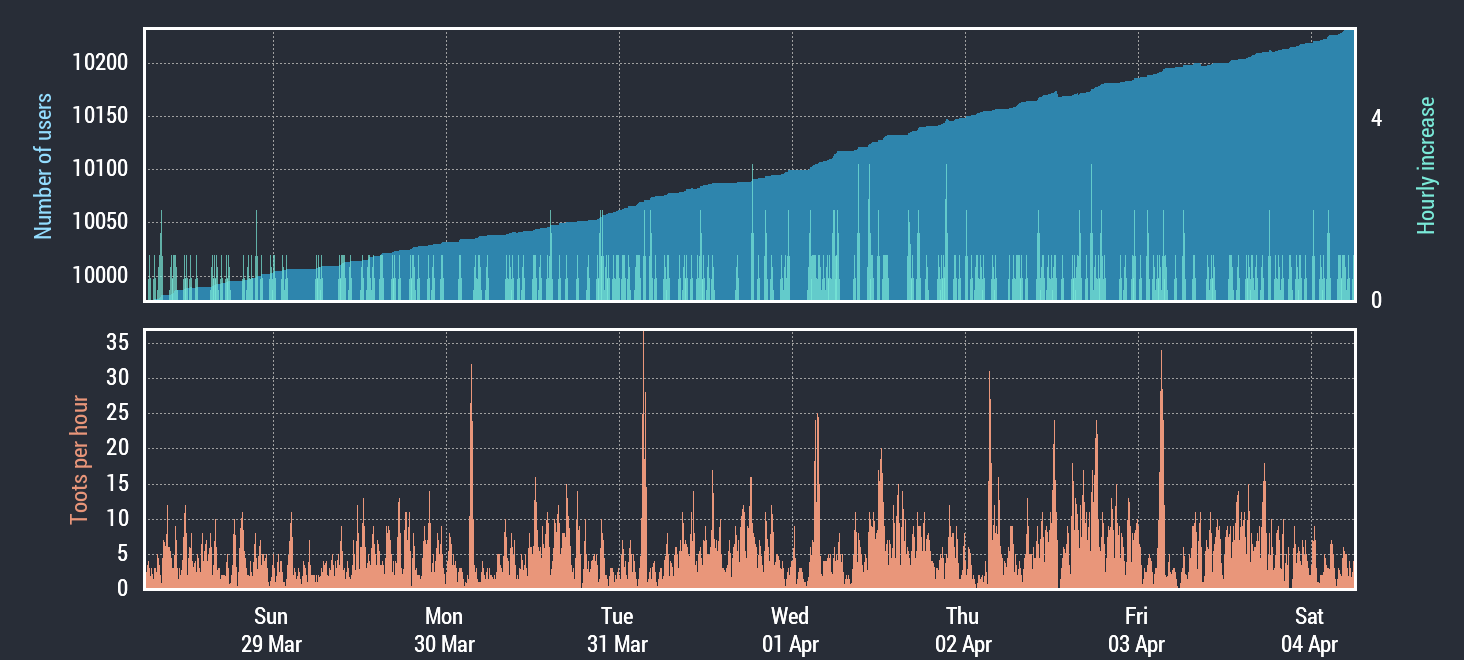Image resolution: width=1464 pixels, height=660 pixels.
Task: Select the Wed 01 Apr date label
Action: point(790,630)
